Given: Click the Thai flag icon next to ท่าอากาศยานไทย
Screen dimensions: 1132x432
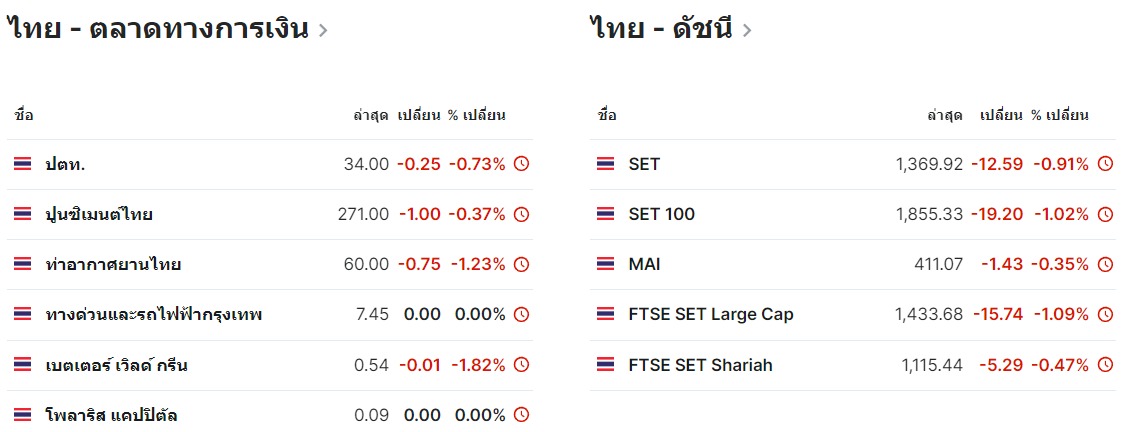Looking at the screenshot, I should (x=22, y=264).
